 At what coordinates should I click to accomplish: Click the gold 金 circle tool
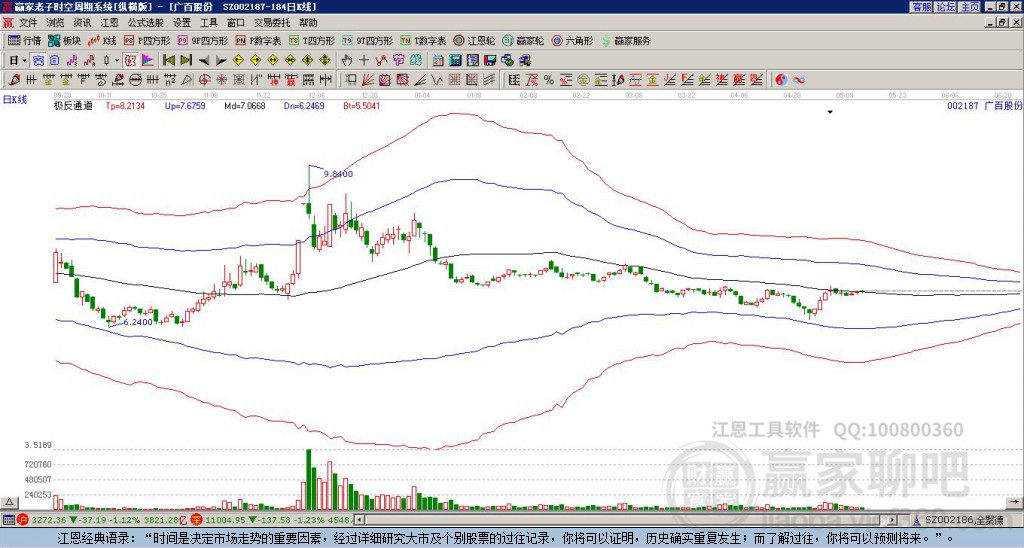click(x=583, y=80)
